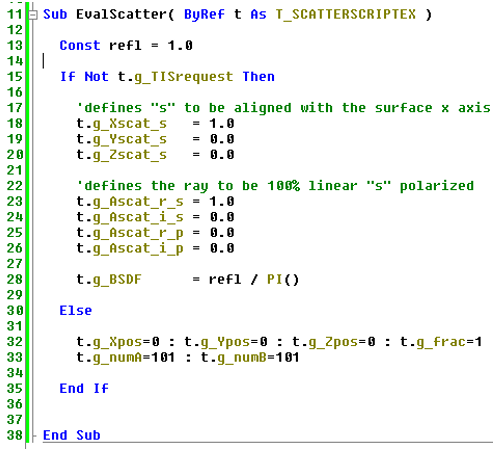495x451 pixels.
Task: Click g_Ascat_r_s on line 23
Action: point(138,202)
